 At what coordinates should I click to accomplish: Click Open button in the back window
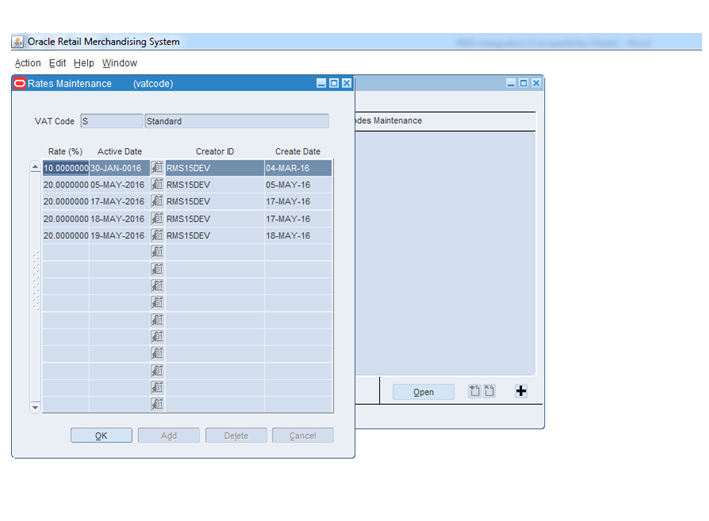point(423,392)
